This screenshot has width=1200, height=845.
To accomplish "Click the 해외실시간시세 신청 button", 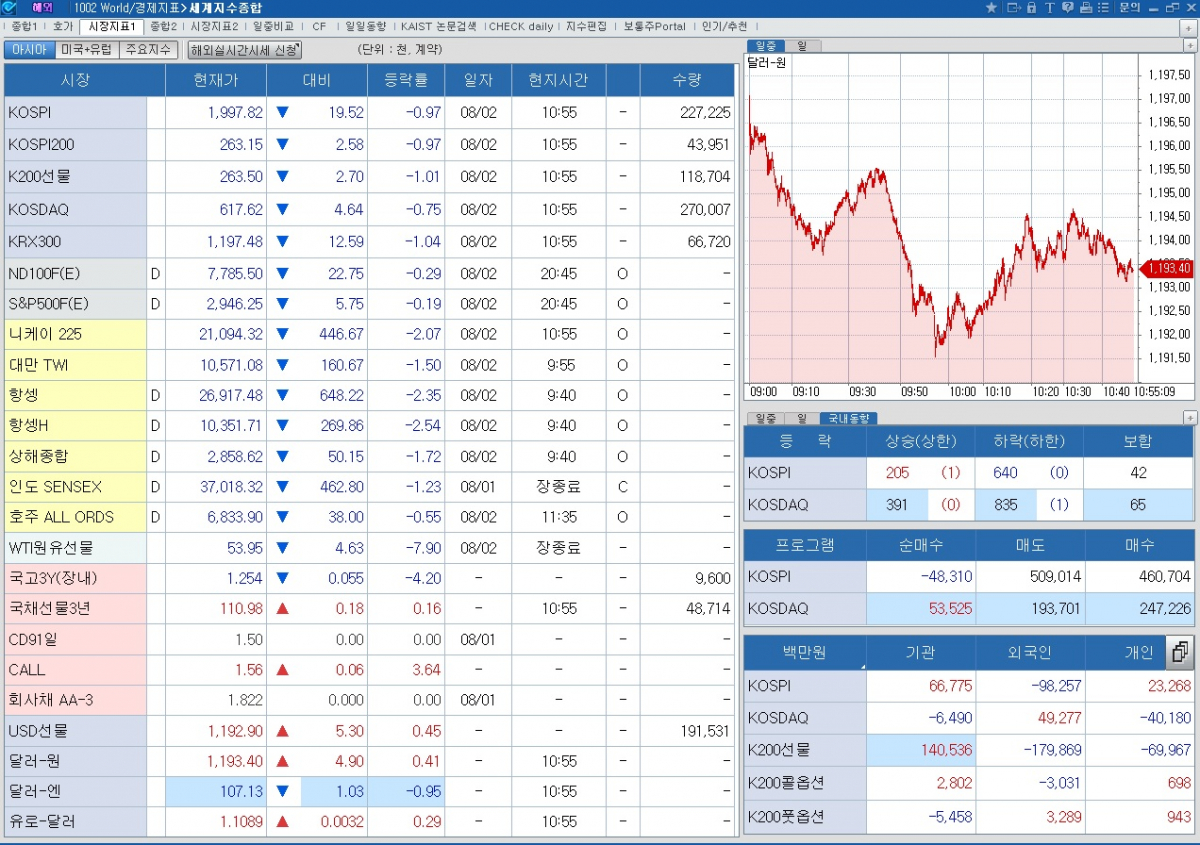I will pos(244,50).
